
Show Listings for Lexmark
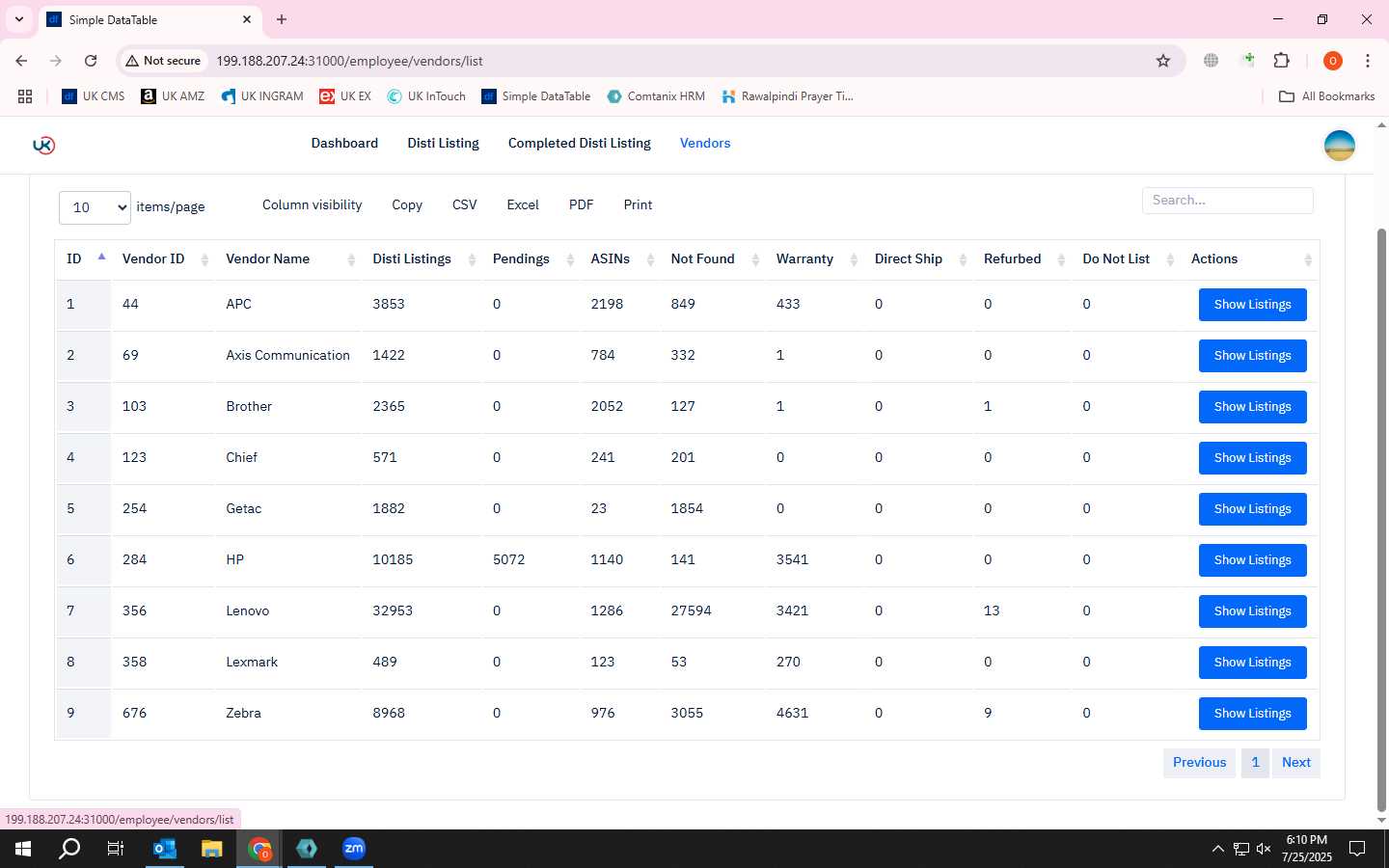[x=1252, y=663]
